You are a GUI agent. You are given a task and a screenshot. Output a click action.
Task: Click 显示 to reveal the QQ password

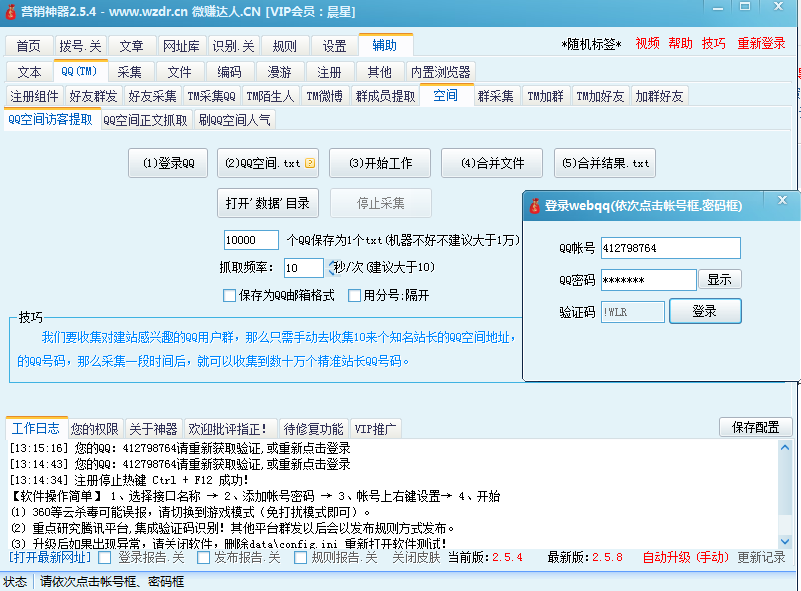719,280
